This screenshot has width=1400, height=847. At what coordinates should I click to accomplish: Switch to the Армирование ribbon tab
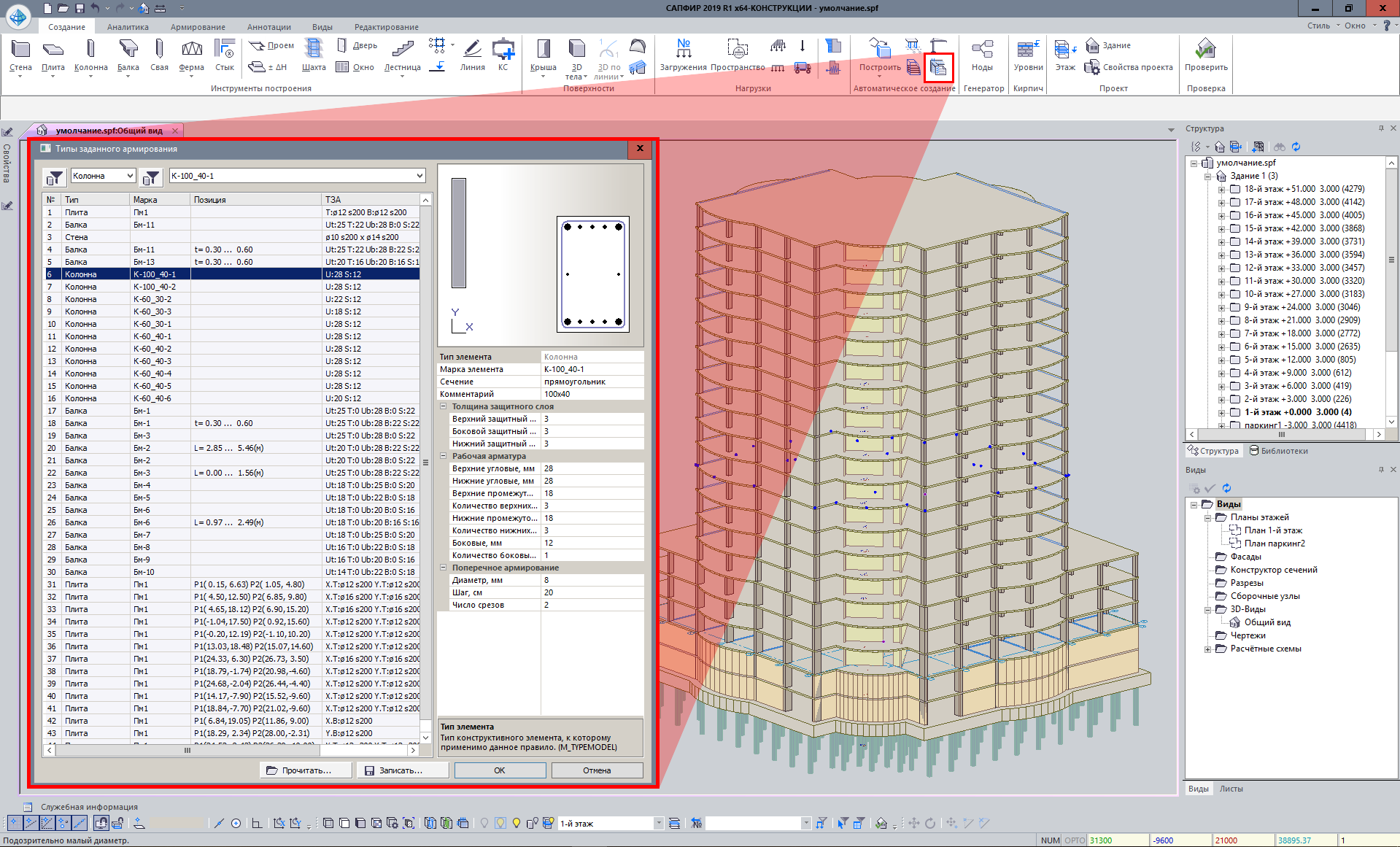coord(198,27)
